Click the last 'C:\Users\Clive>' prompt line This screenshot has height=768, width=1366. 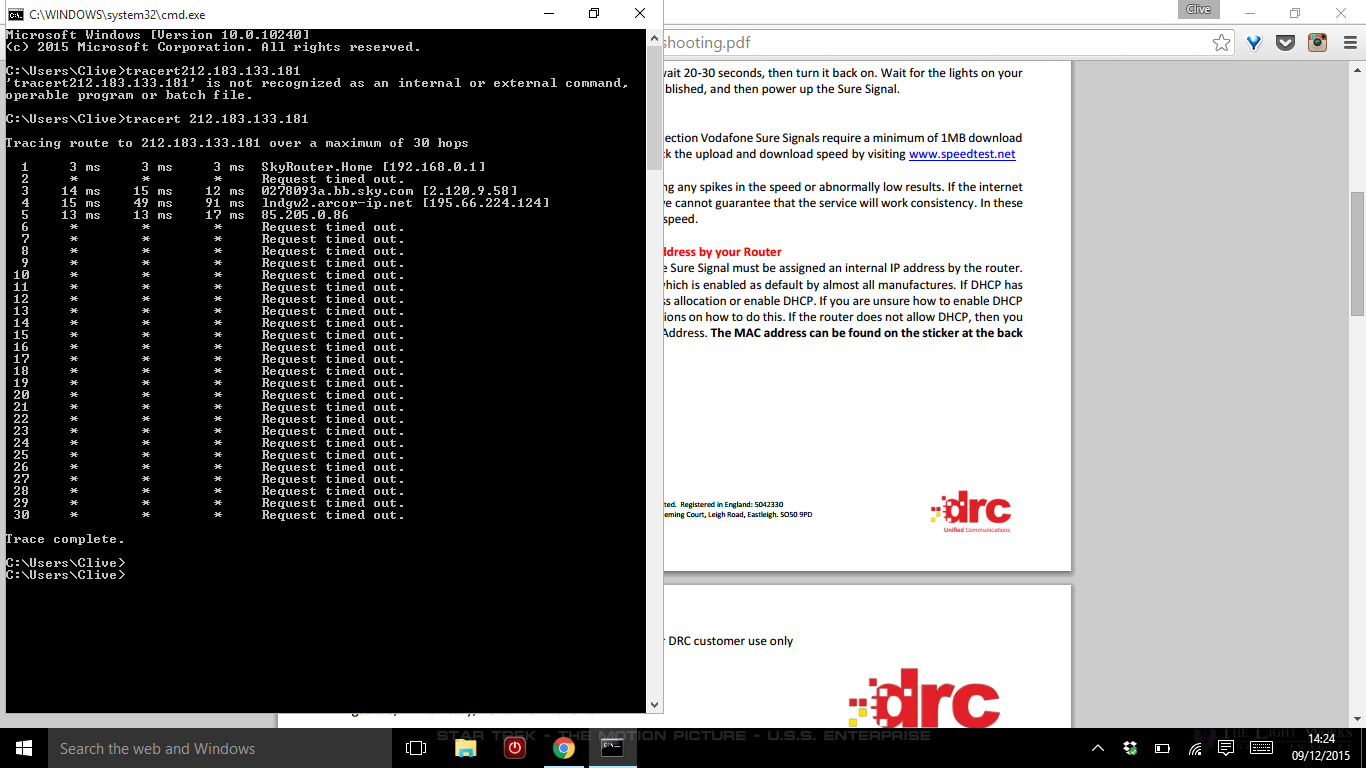pyautogui.click(x=65, y=575)
